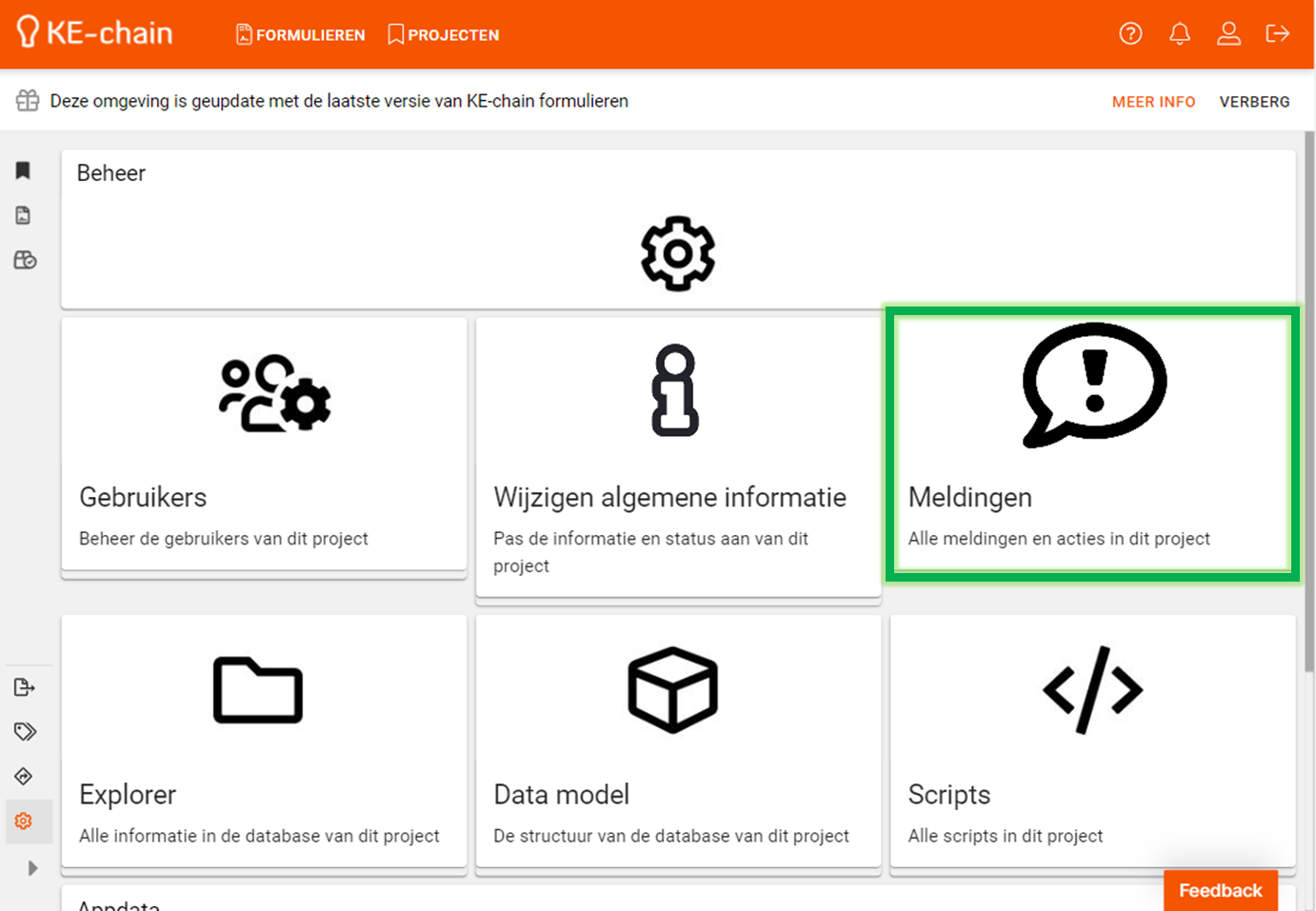Open the Data model card
This screenshot has width=1316, height=911.
[678, 741]
